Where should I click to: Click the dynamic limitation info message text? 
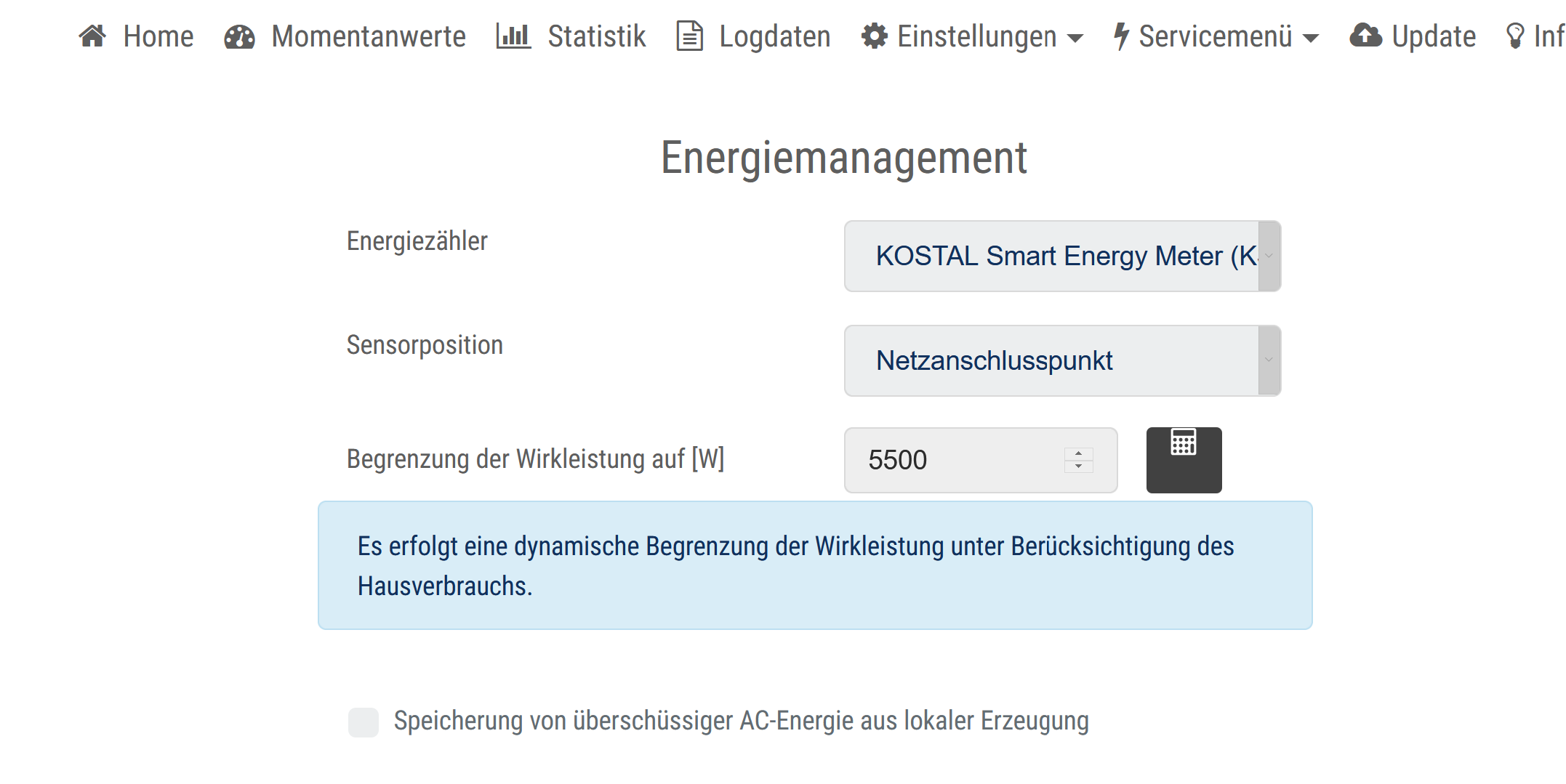click(795, 566)
